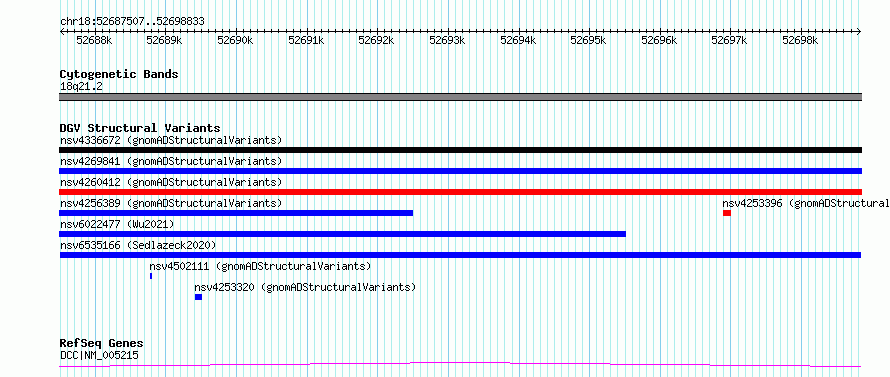890x377 pixels.
Task: Click the DGV Structural Variants track title
Action: click(140, 128)
